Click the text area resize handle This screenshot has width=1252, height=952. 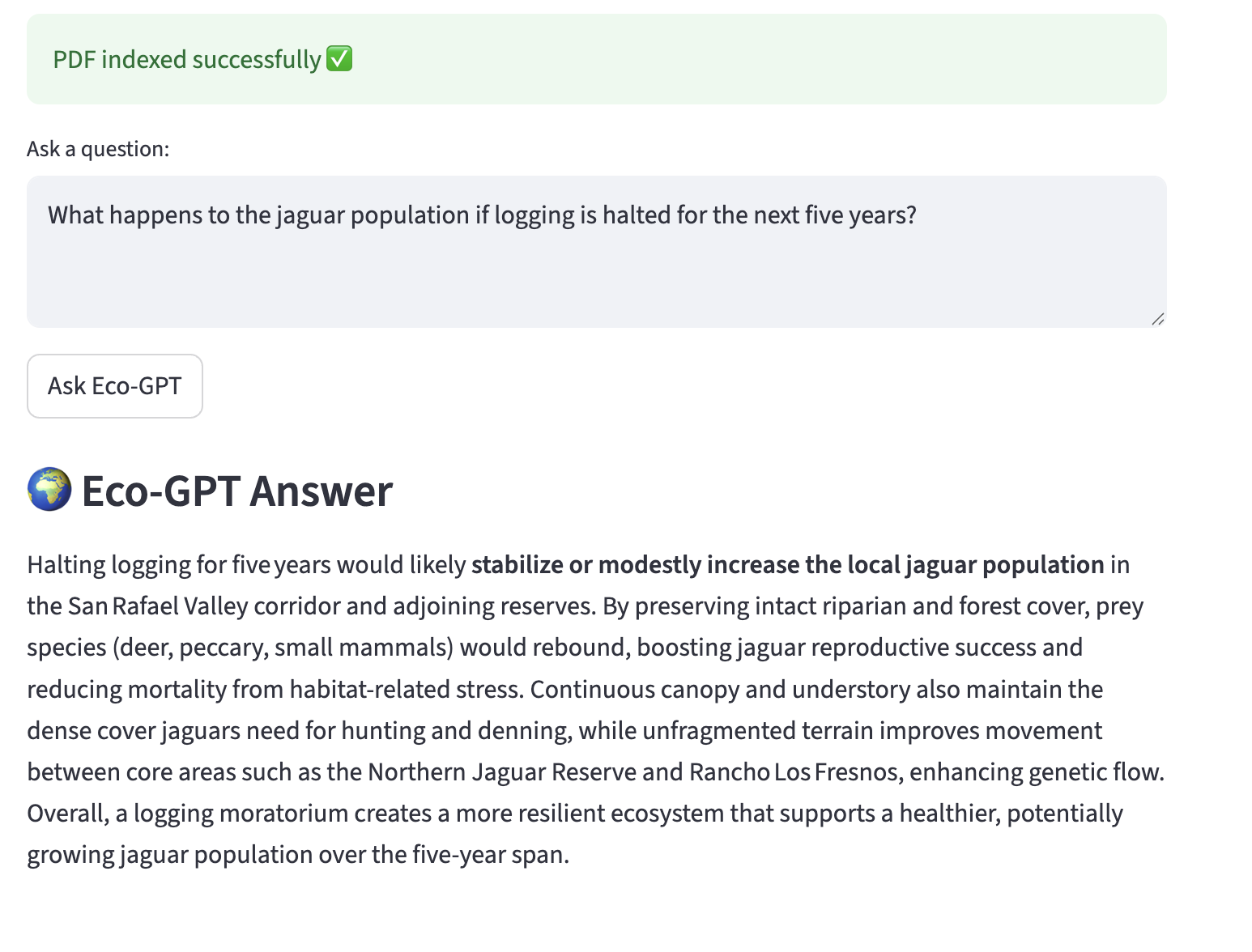(x=1157, y=319)
